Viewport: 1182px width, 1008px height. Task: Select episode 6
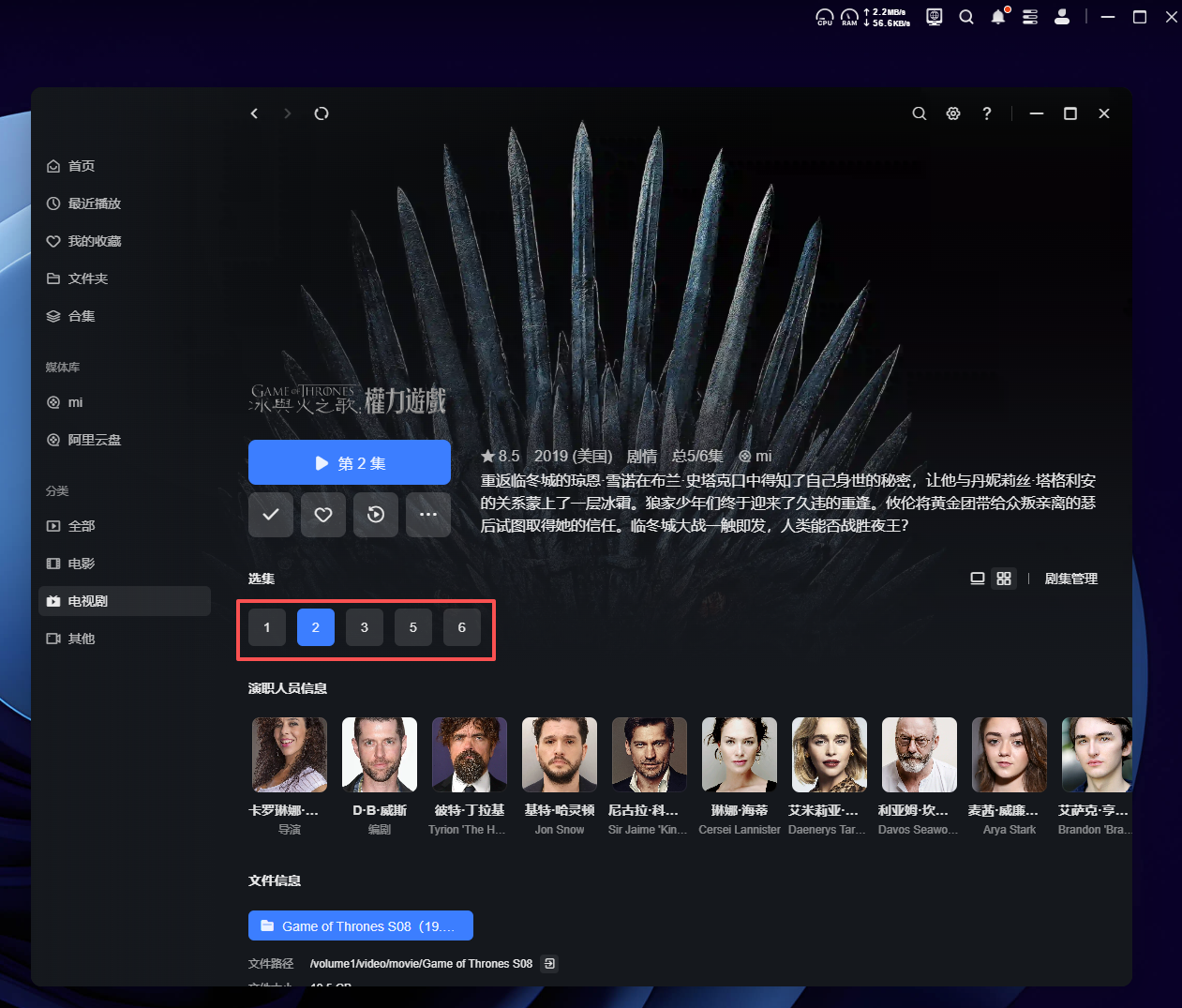pos(462,627)
